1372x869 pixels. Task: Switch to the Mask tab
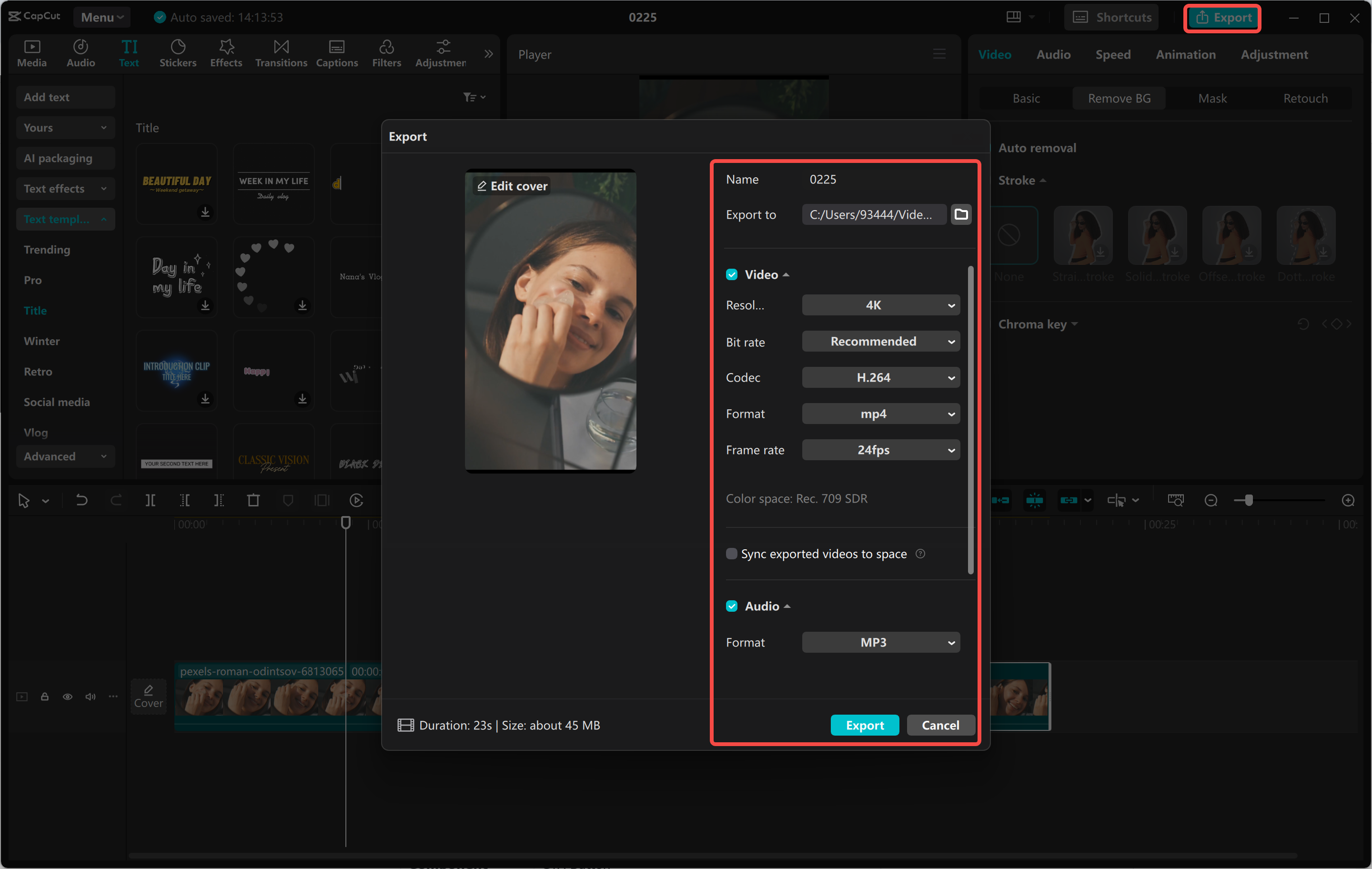click(x=1212, y=98)
